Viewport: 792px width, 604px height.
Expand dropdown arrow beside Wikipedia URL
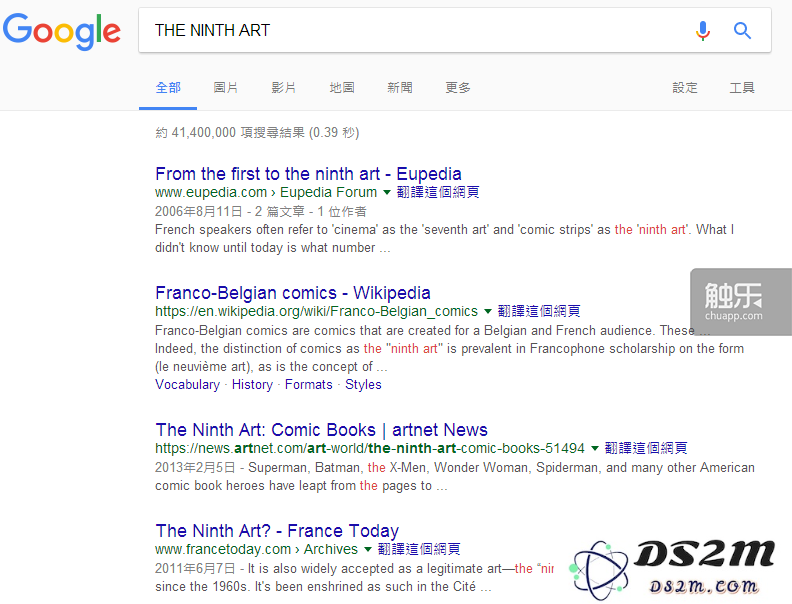488,312
